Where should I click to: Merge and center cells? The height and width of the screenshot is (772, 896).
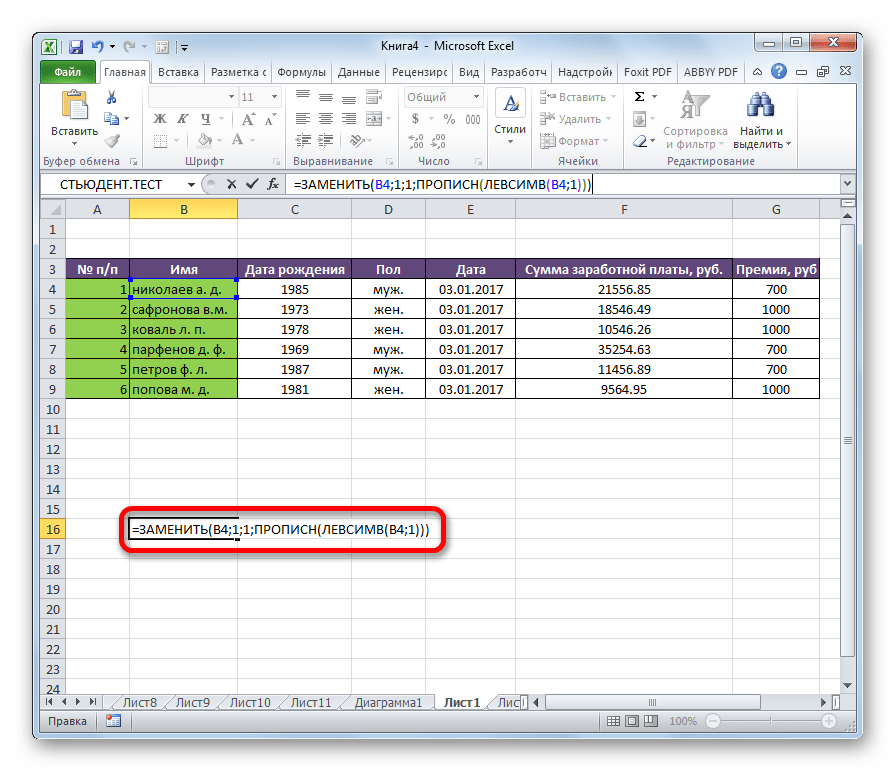[x=374, y=119]
